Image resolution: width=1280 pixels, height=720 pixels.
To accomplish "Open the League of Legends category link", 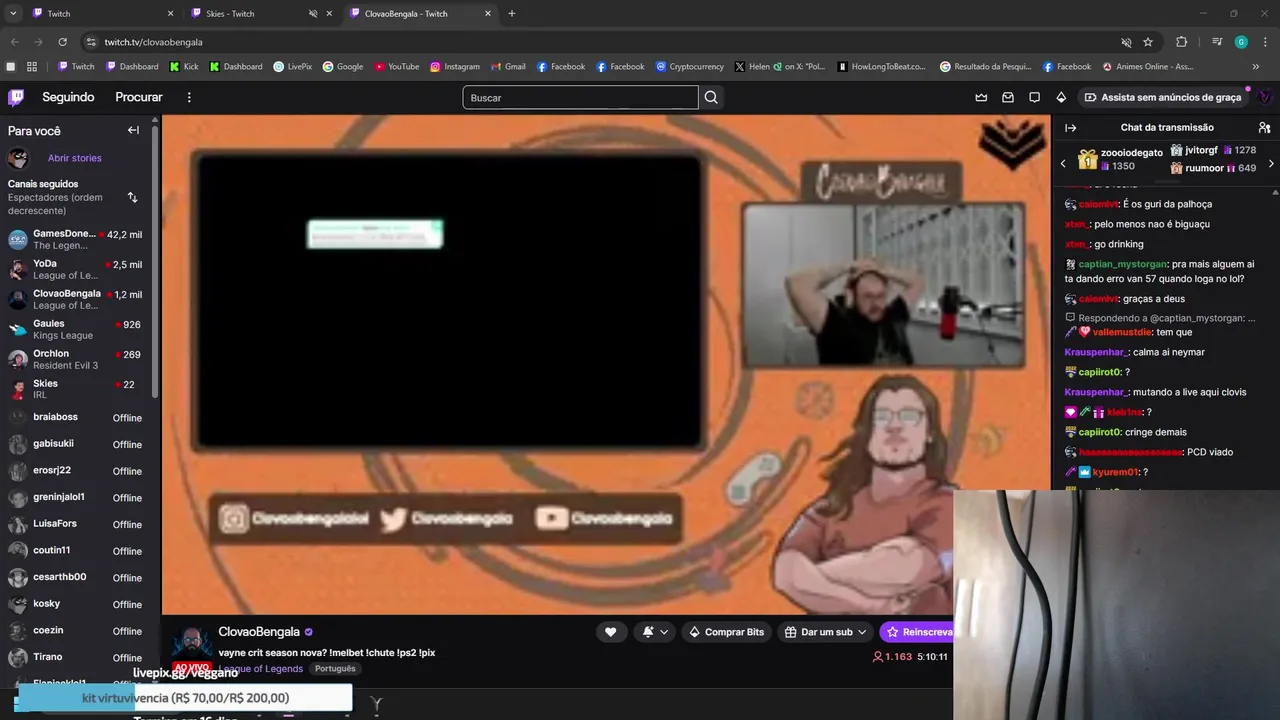I will pyautogui.click(x=261, y=669).
